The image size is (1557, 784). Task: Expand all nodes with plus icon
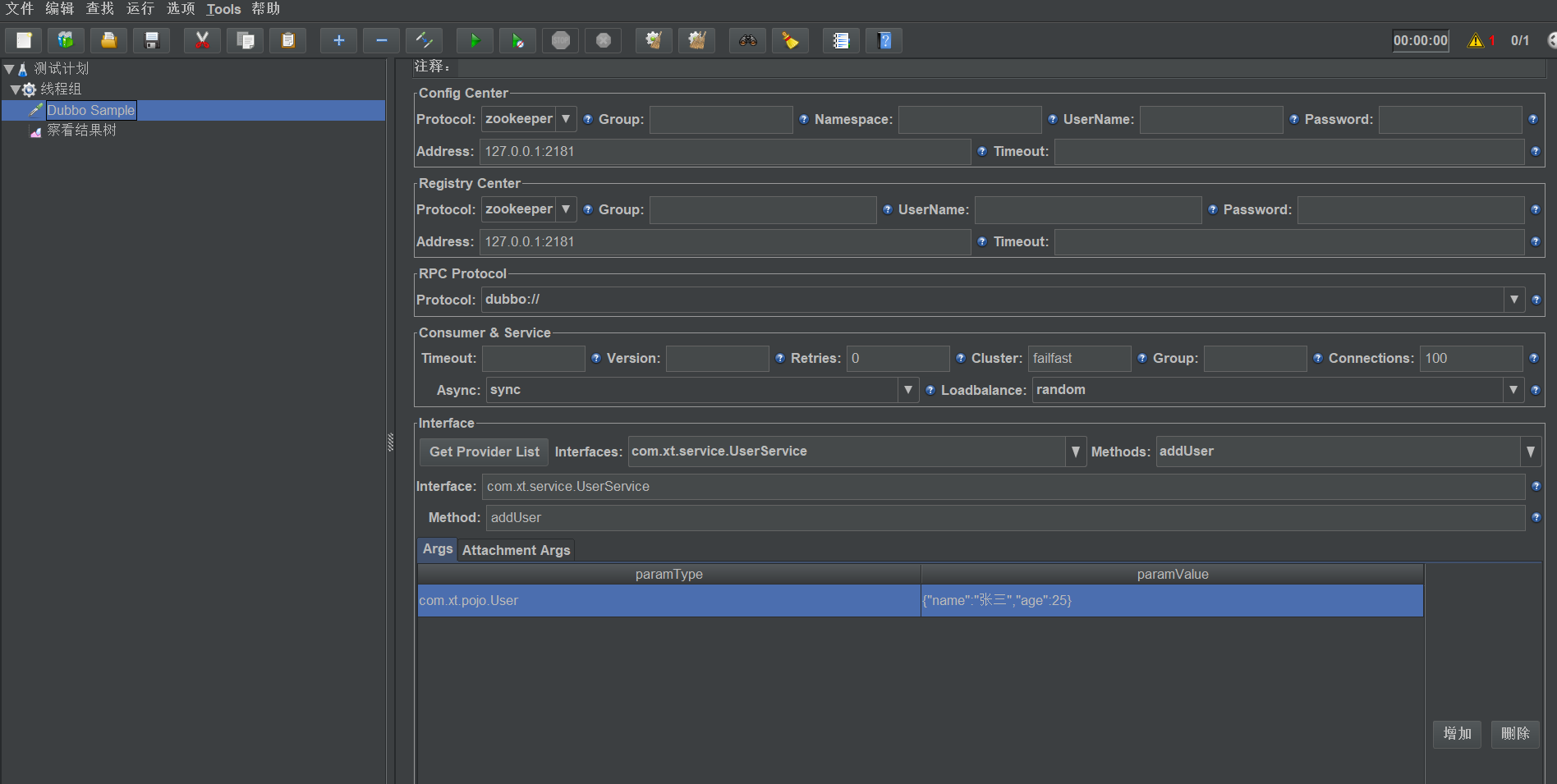coord(338,40)
